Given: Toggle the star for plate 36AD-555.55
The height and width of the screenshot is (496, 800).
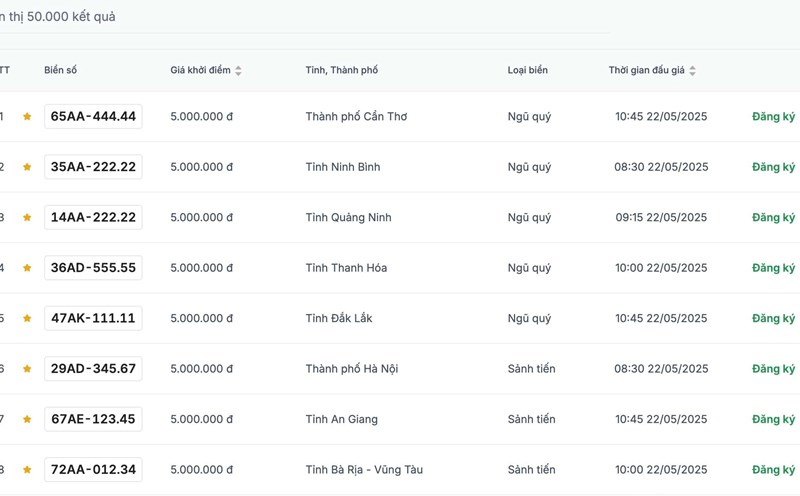Looking at the screenshot, I should pos(27,268).
